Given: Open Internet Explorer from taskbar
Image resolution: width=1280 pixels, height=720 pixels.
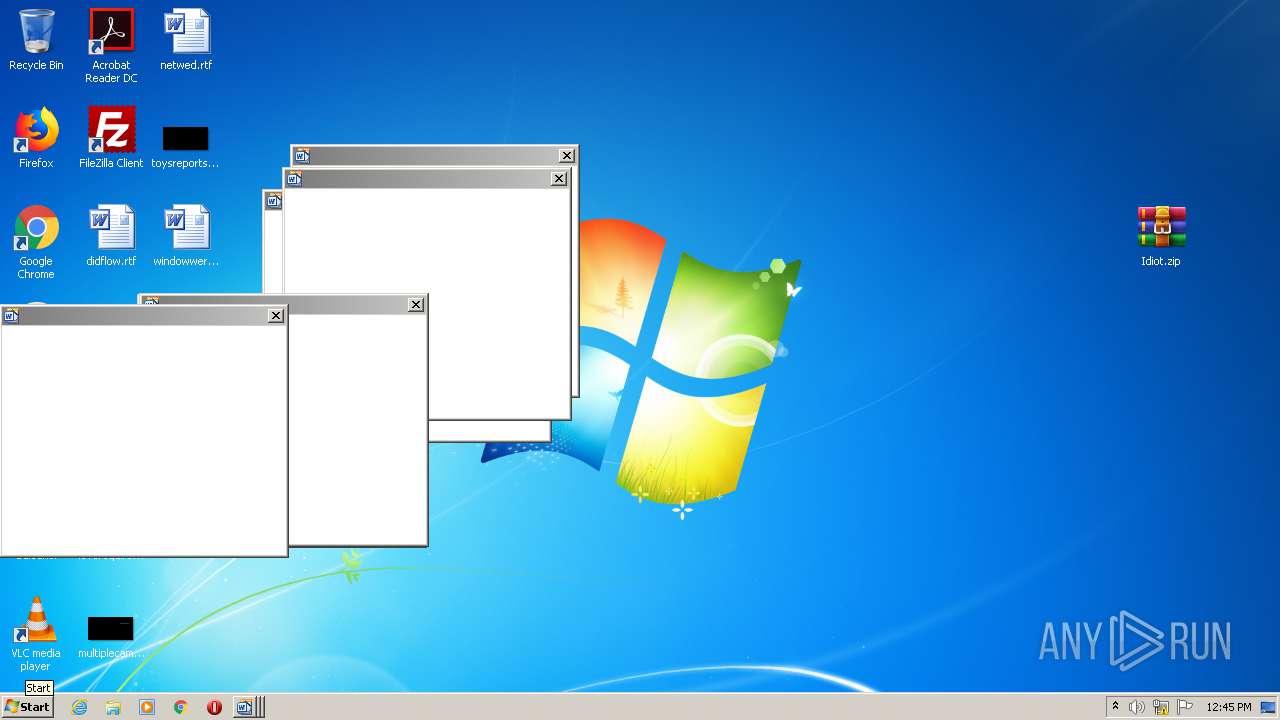Looking at the screenshot, I should click(x=79, y=707).
